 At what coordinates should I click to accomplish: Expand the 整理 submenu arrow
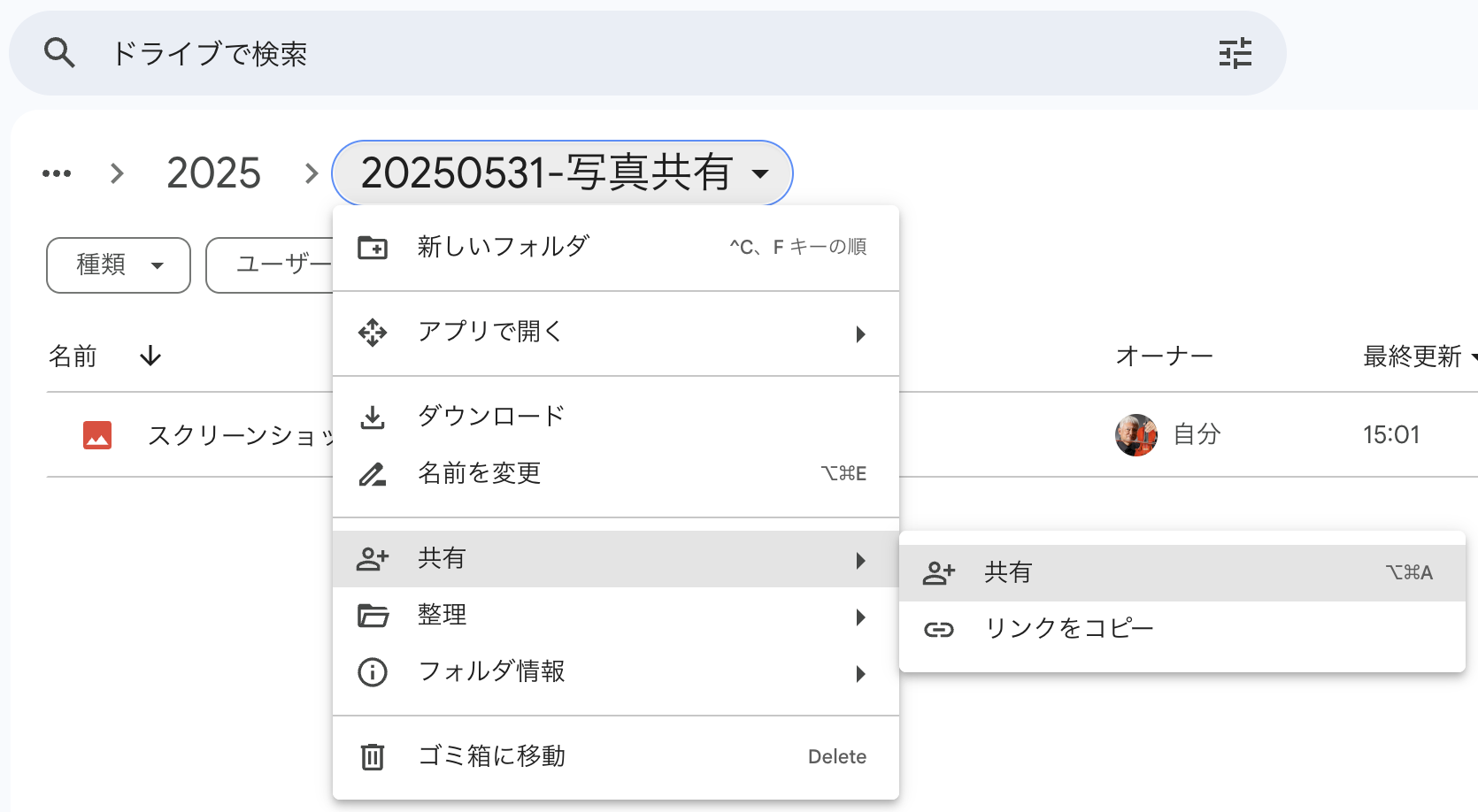tap(860, 617)
